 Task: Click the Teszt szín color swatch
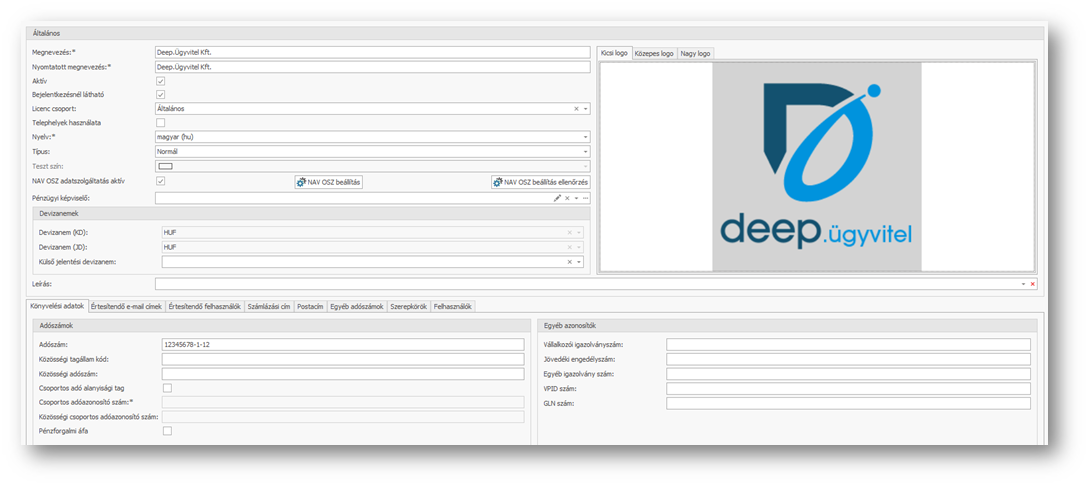(x=165, y=166)
